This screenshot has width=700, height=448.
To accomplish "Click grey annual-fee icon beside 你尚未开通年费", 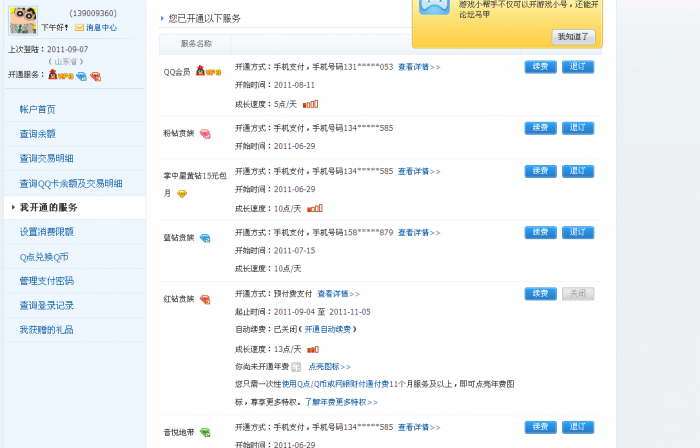I will click(x=296, y=367).
